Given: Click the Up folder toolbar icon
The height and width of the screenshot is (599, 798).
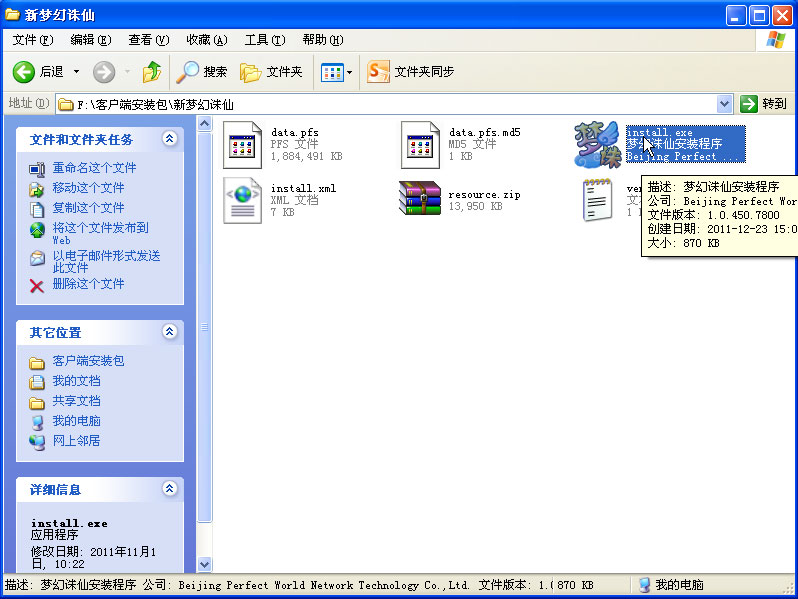Looking at the screenshot, I should pyautogui.click(x=152, y=72).
